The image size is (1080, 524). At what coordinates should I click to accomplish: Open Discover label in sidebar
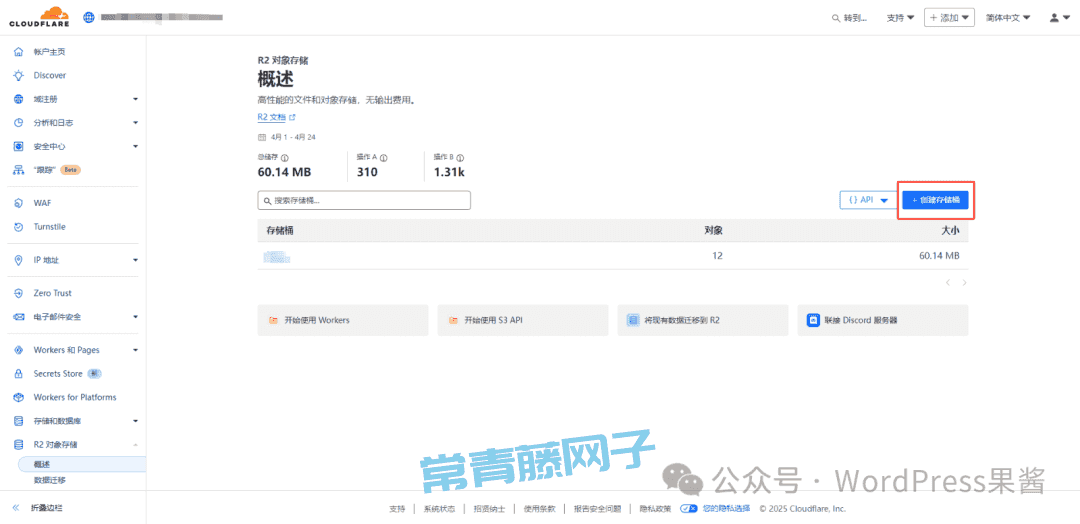click(50, 75)
